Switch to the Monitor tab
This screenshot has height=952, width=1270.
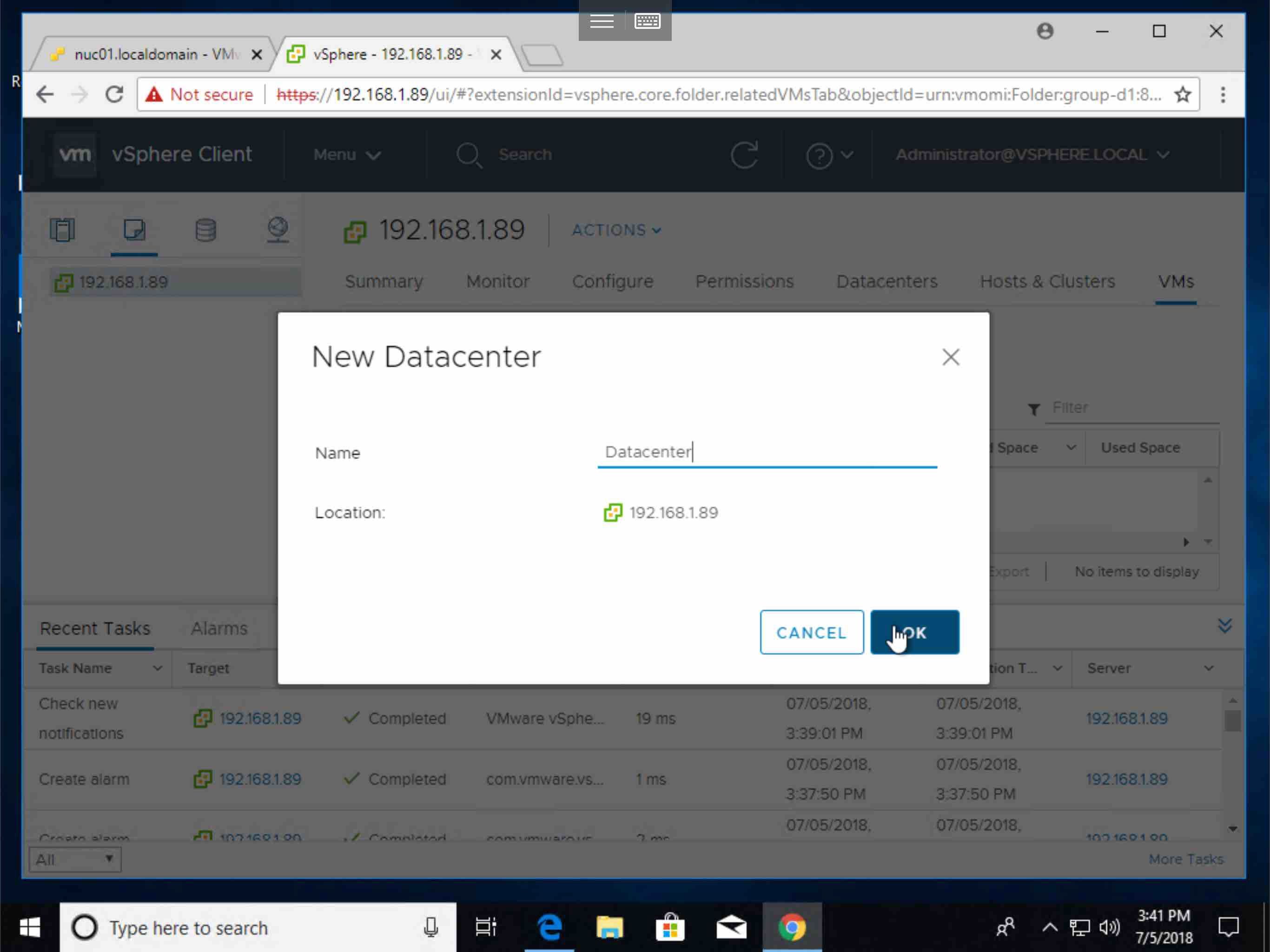pyautogui.click(x=497, y=281)
